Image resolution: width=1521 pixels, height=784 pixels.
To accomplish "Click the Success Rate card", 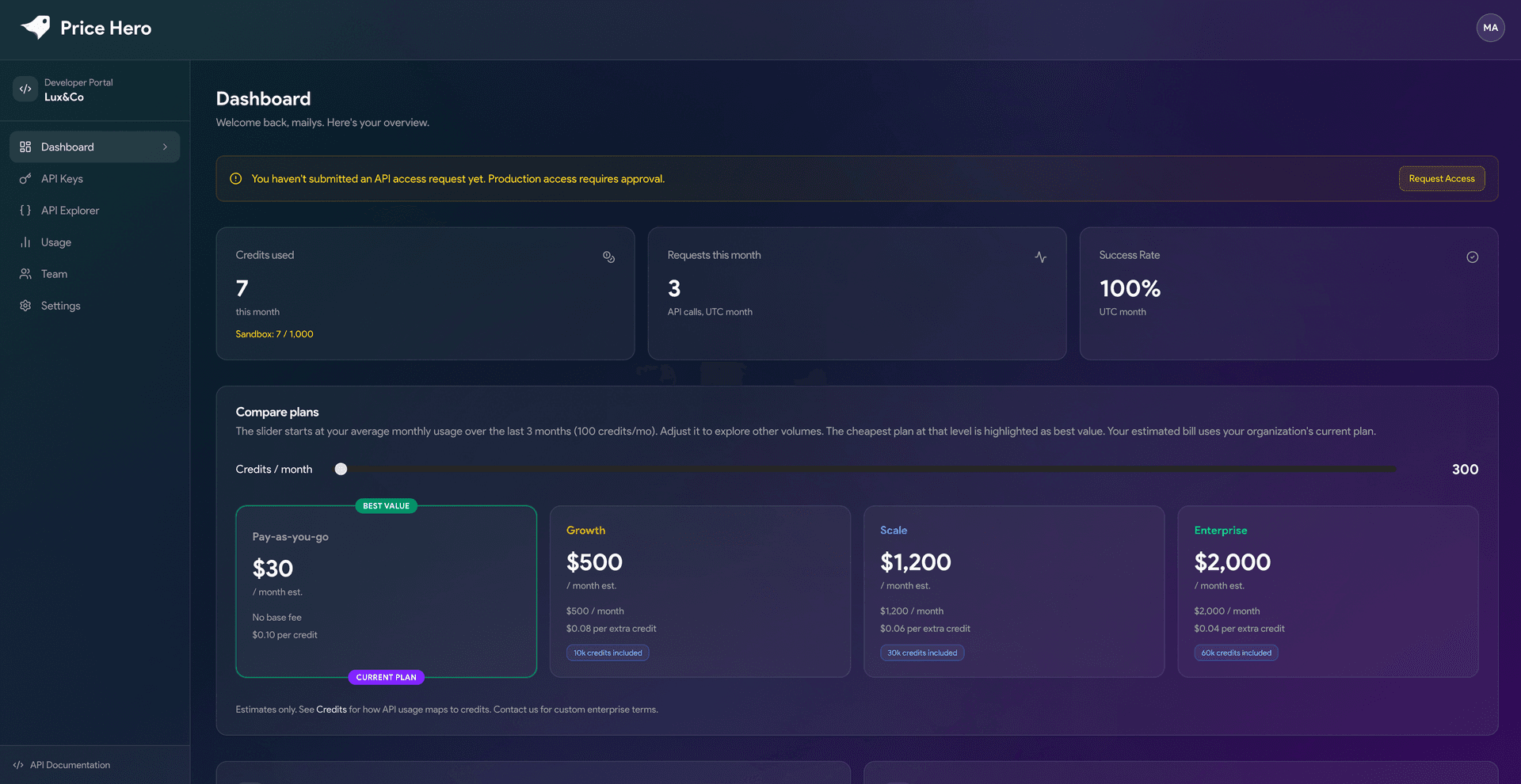I will (x=1289, y=294).
